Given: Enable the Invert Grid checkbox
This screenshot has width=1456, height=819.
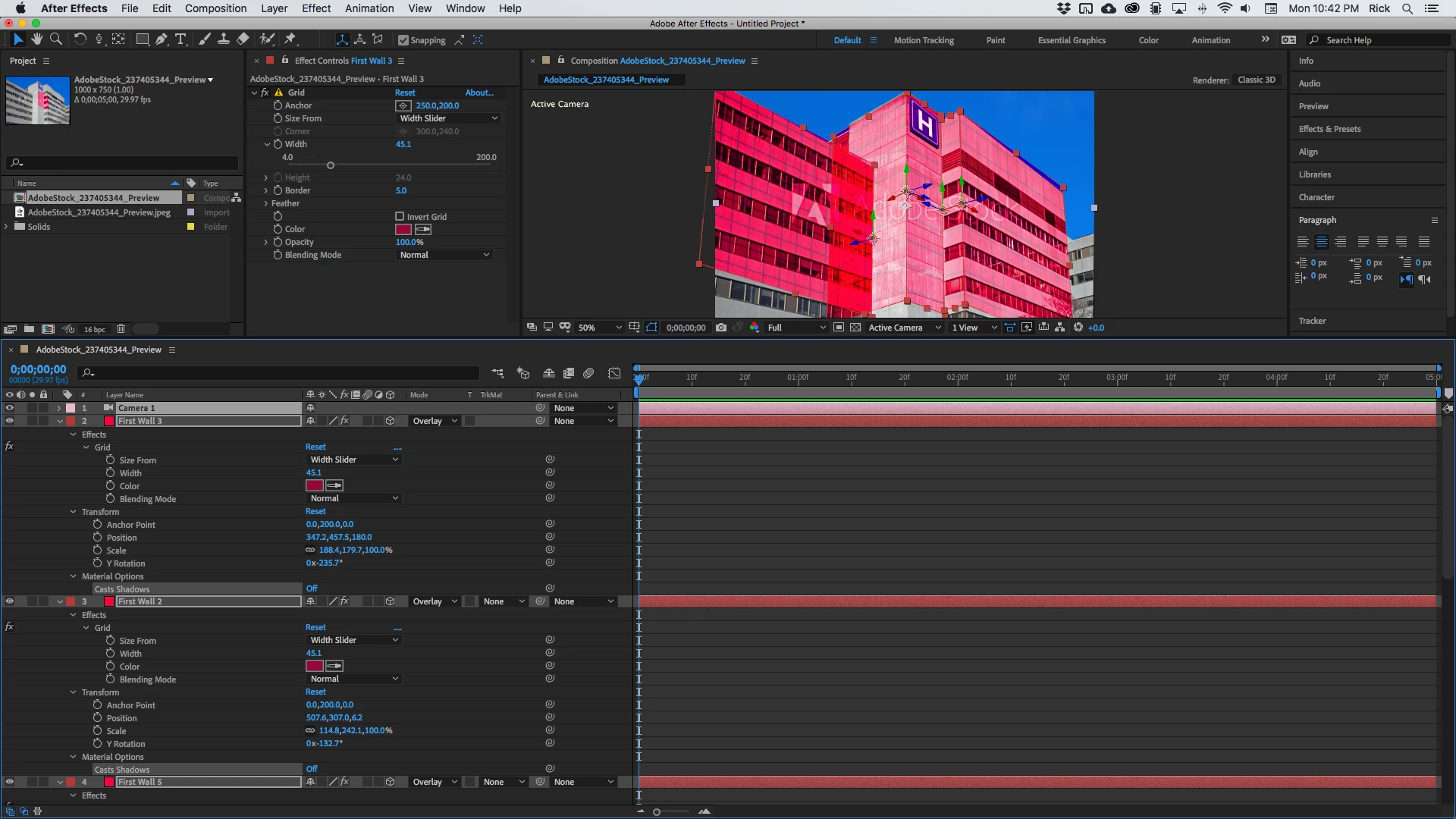Looking at the screenshot, I should point(400,217).
